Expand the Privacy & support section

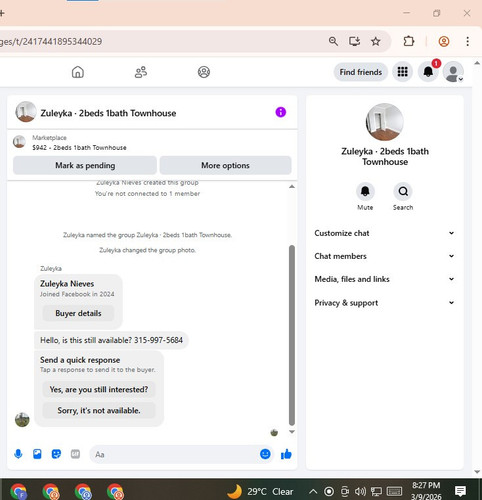(x=384, y=303)
